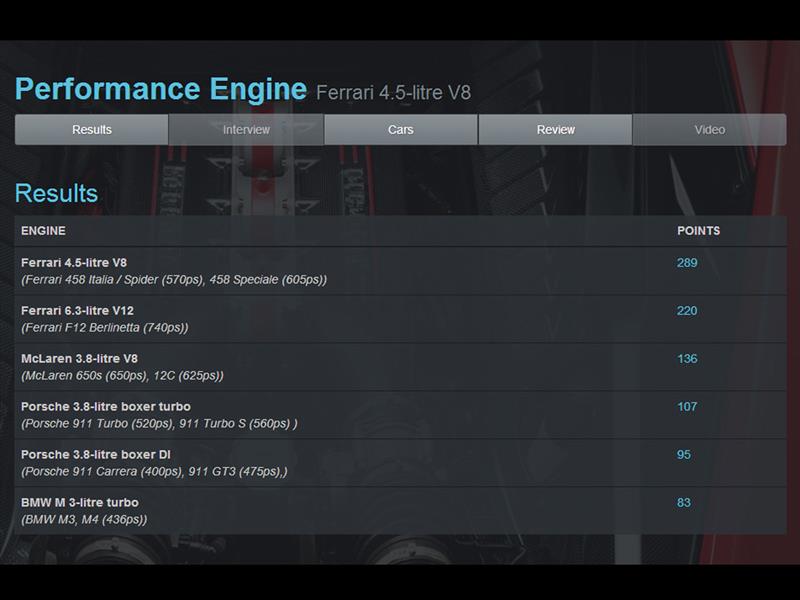The height and width of the screenshot is (600, 800).
Task: Select the Ferrari 4.5-litre V8 engine row
Action: [74, 263]
